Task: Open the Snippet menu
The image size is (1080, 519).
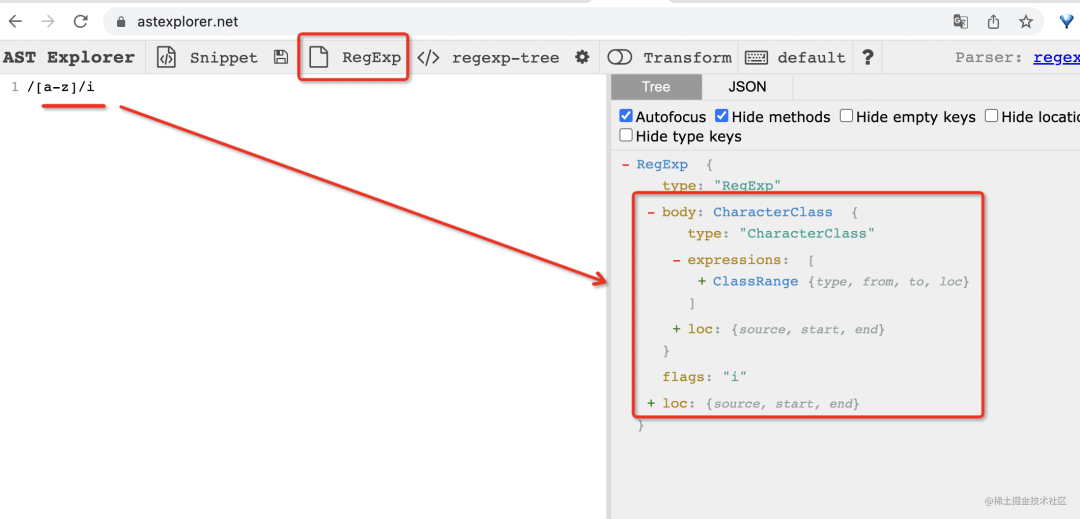Action: [x=224, y=58]
